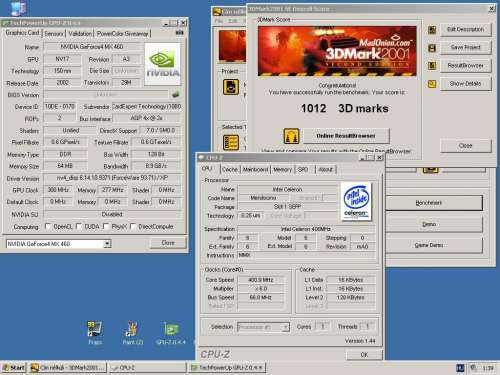
Task: Click the Show Details icon in 3DMark
Action: (432, 84)
